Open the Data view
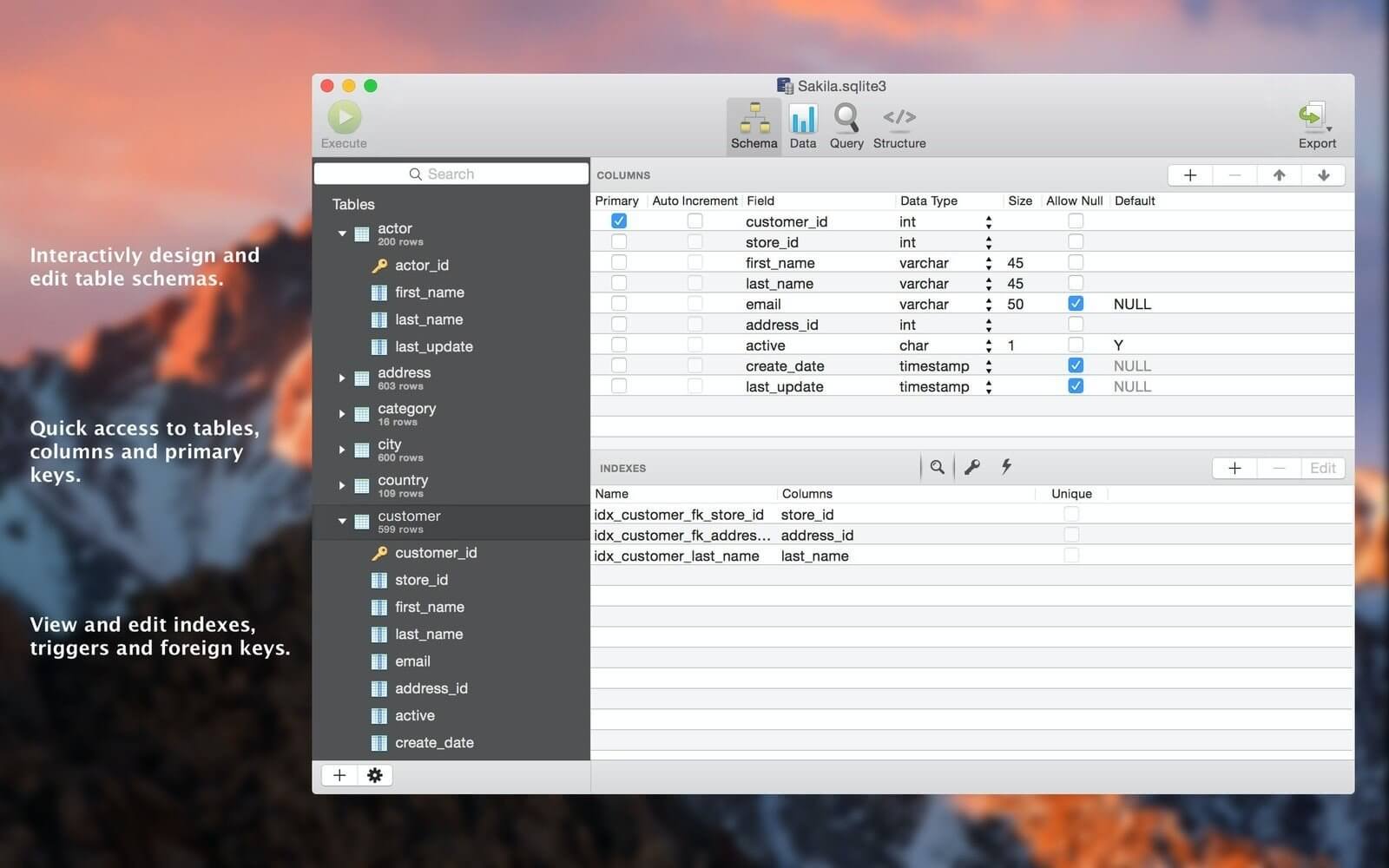This screenshot has width=1389, height=868. point(802,126)
